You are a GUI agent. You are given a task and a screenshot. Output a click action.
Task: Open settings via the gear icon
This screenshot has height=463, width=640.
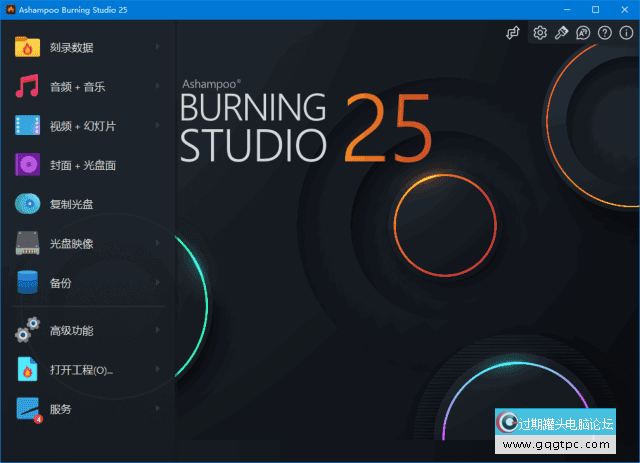(x=540, y=33)
